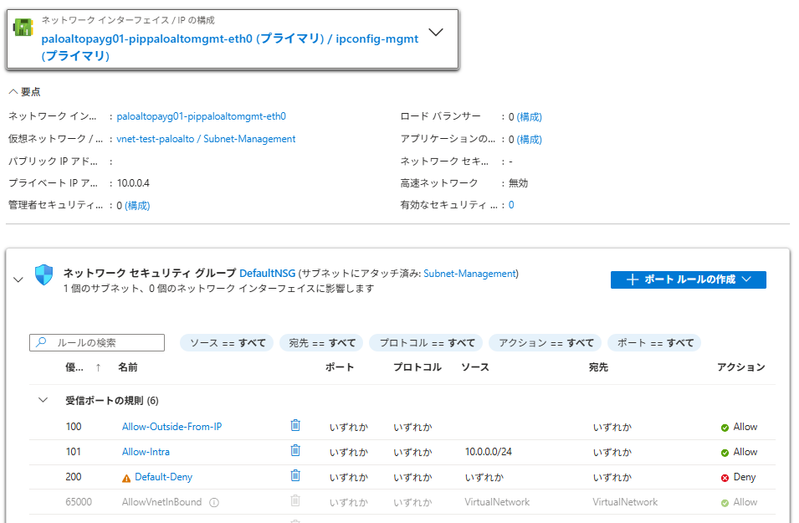Click 構成 link for 管理者セキュリティ
Image resolution: width=799 pixels, height=523 pixels.
138,205
